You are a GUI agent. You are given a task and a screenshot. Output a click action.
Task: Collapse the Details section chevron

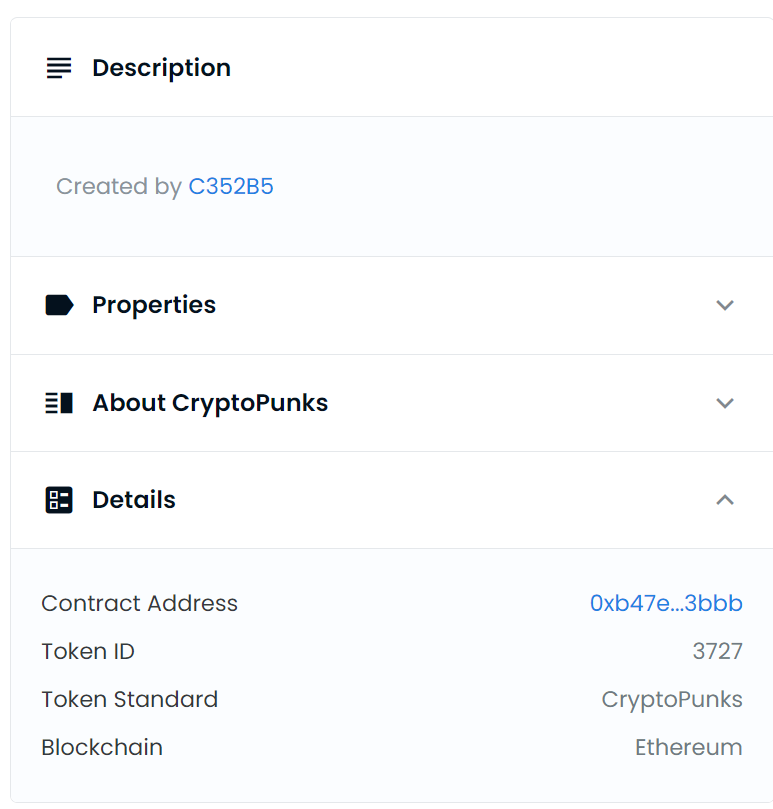click(x=725, y=500)
